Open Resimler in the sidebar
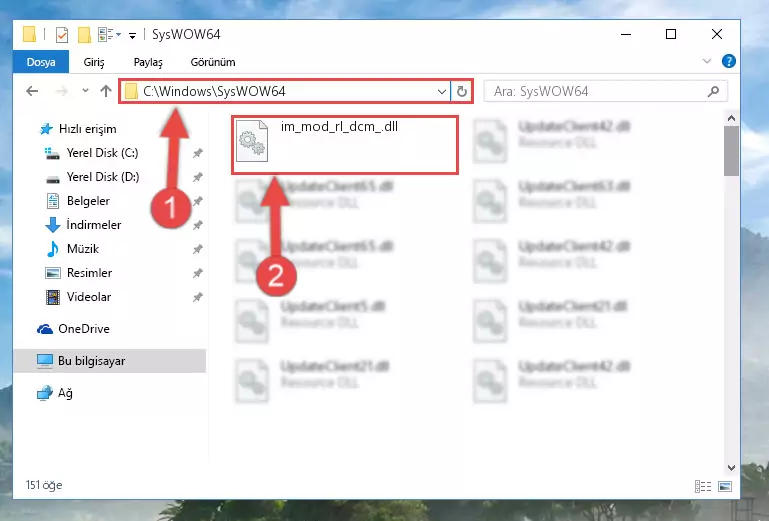The image size is (769, 521). (89, 273)
